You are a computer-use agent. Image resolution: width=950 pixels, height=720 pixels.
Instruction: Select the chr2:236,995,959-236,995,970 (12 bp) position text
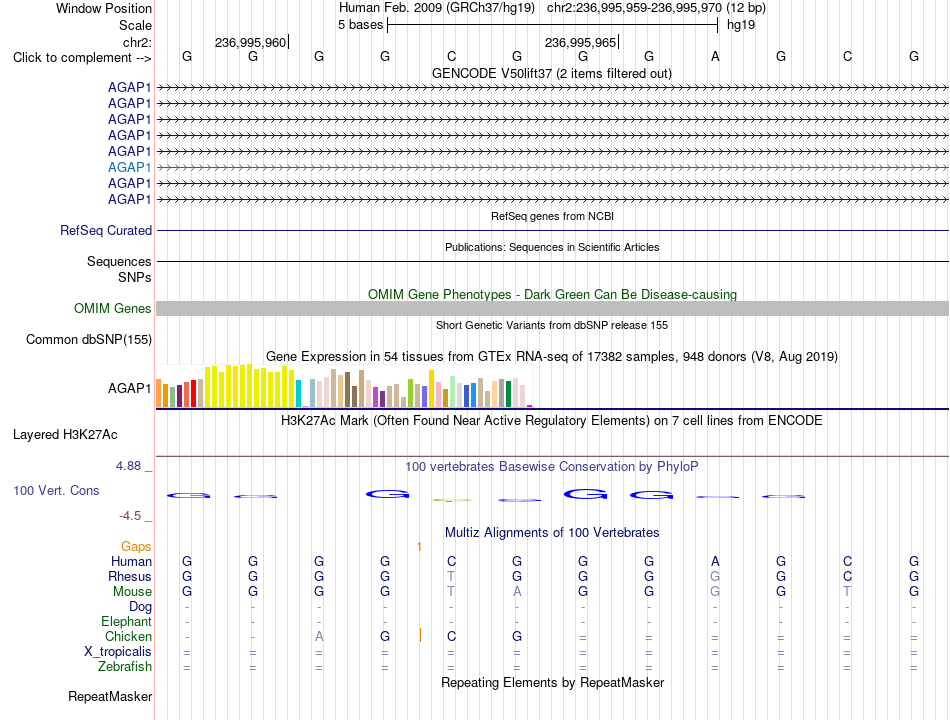point(656,8)
